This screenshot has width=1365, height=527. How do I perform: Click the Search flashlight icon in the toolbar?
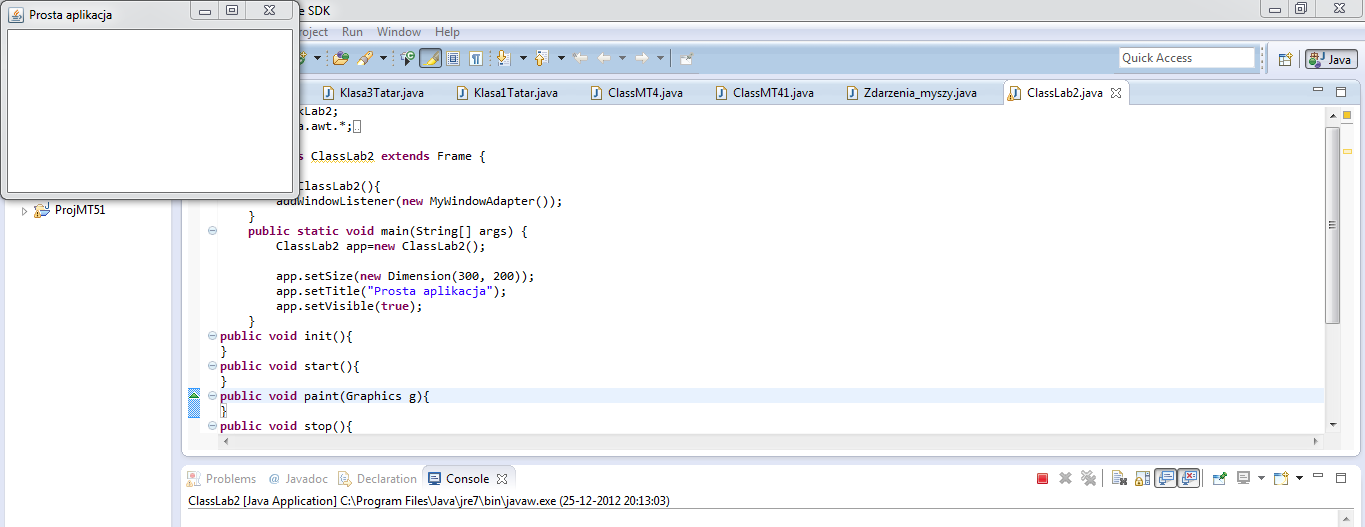point(365,59)
